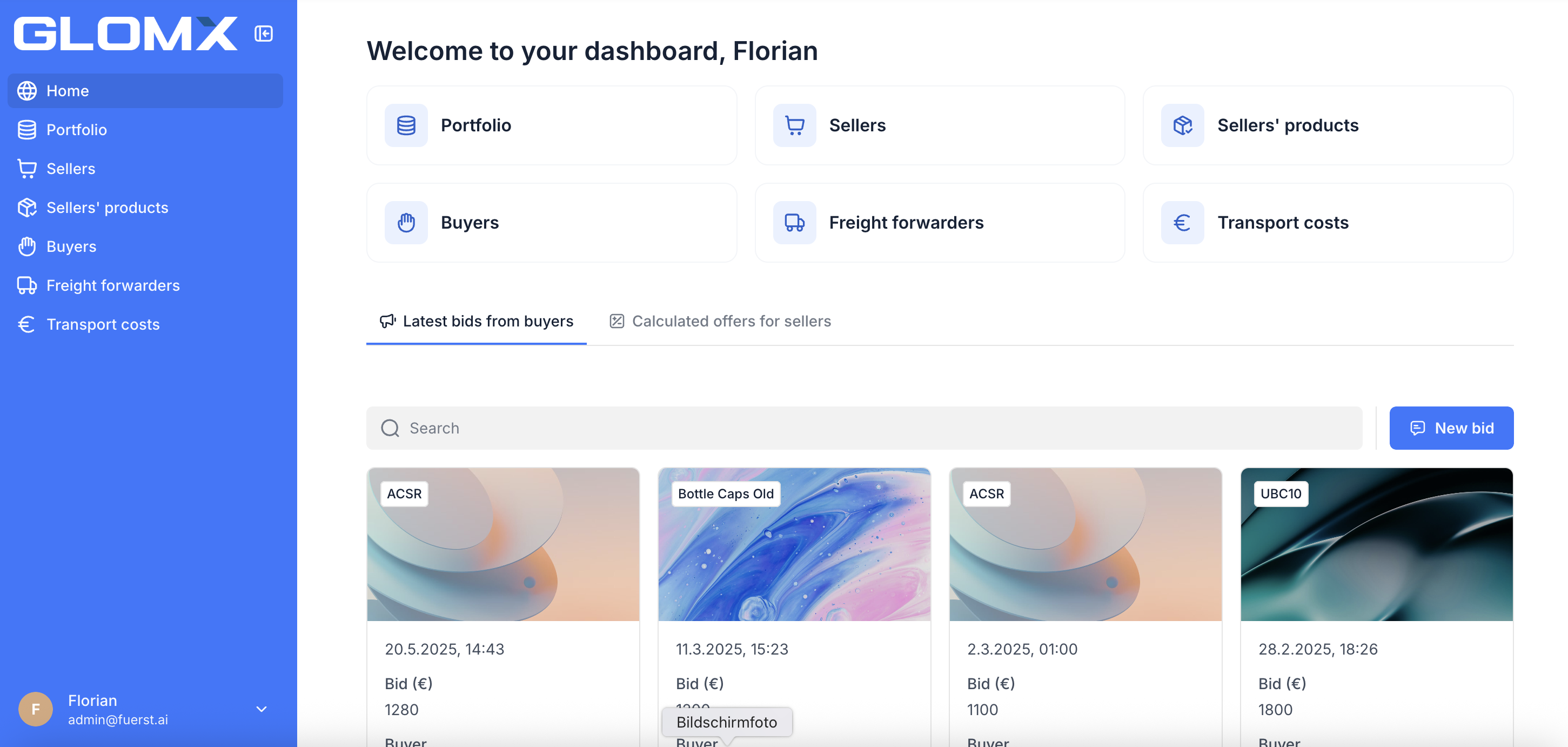Select the Latest bids from buyers tab
The width and height of the screenshot is (1568, 747).
click(477, 322)
